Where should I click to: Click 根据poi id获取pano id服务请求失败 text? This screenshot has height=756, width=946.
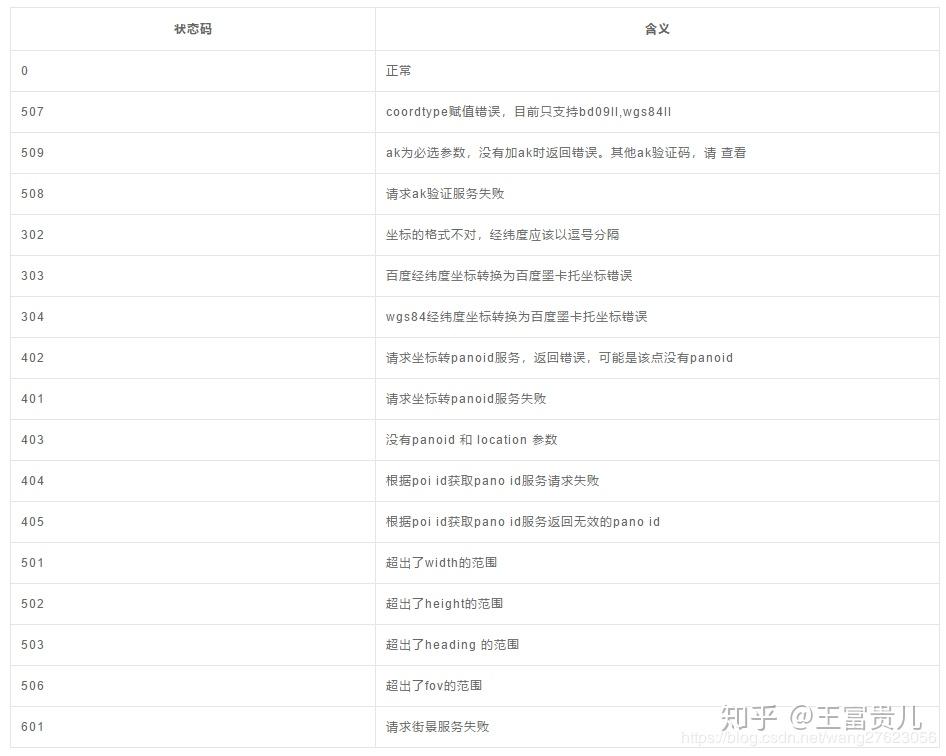(x=492, y=481)
